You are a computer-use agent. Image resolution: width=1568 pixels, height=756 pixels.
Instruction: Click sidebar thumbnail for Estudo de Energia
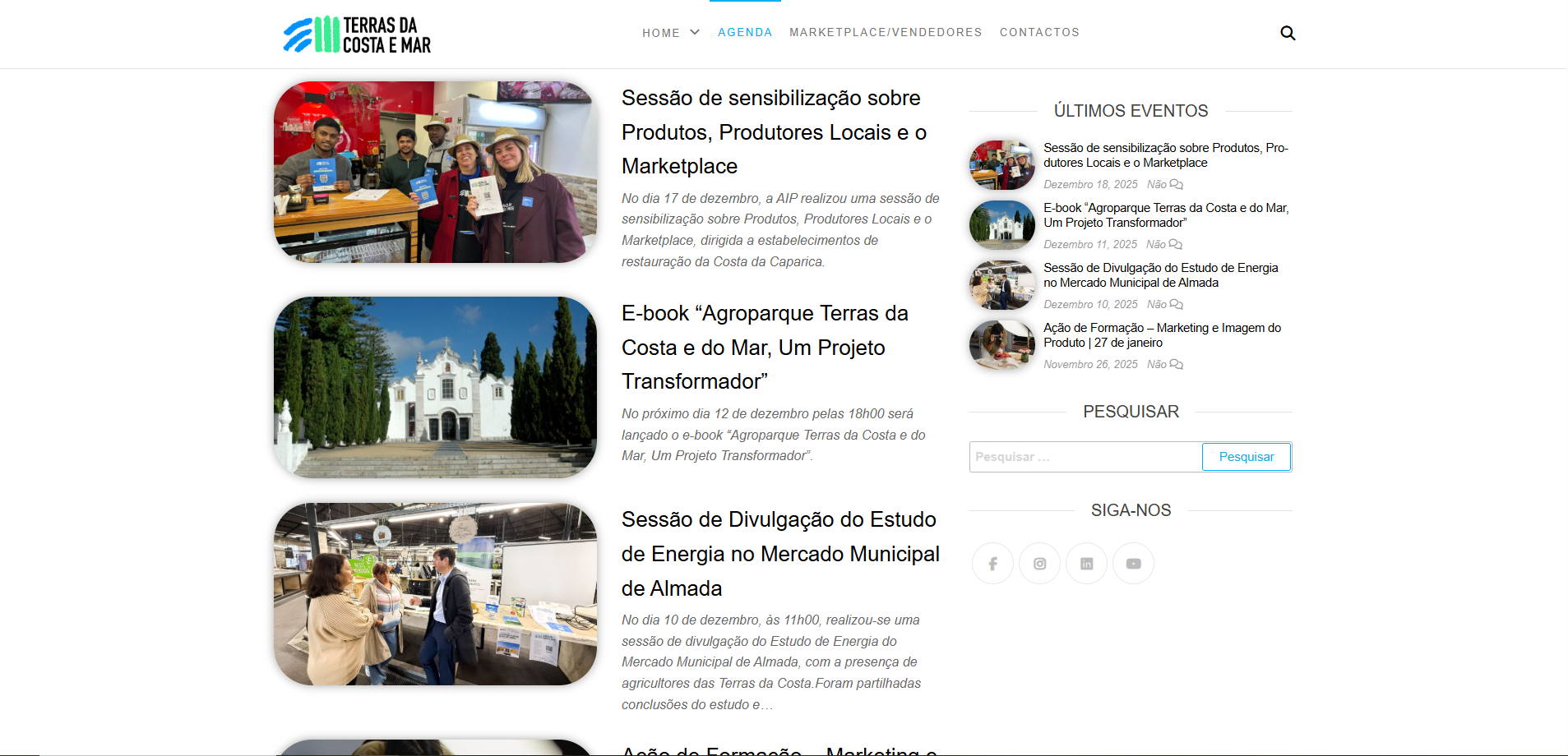1001,285
